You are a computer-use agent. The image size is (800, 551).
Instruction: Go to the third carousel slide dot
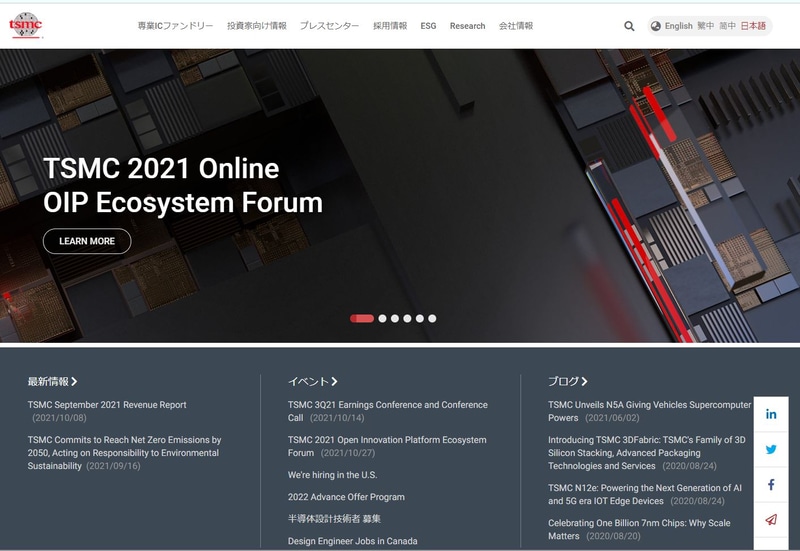395,318
